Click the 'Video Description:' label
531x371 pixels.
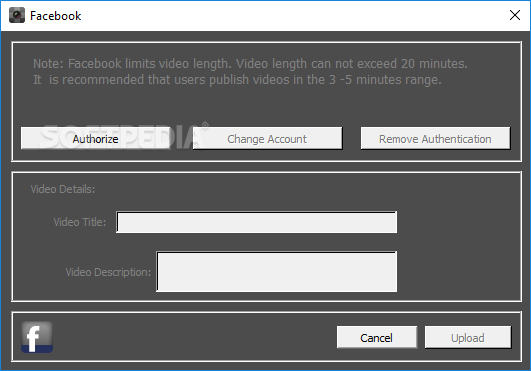(x=108, y=272)
